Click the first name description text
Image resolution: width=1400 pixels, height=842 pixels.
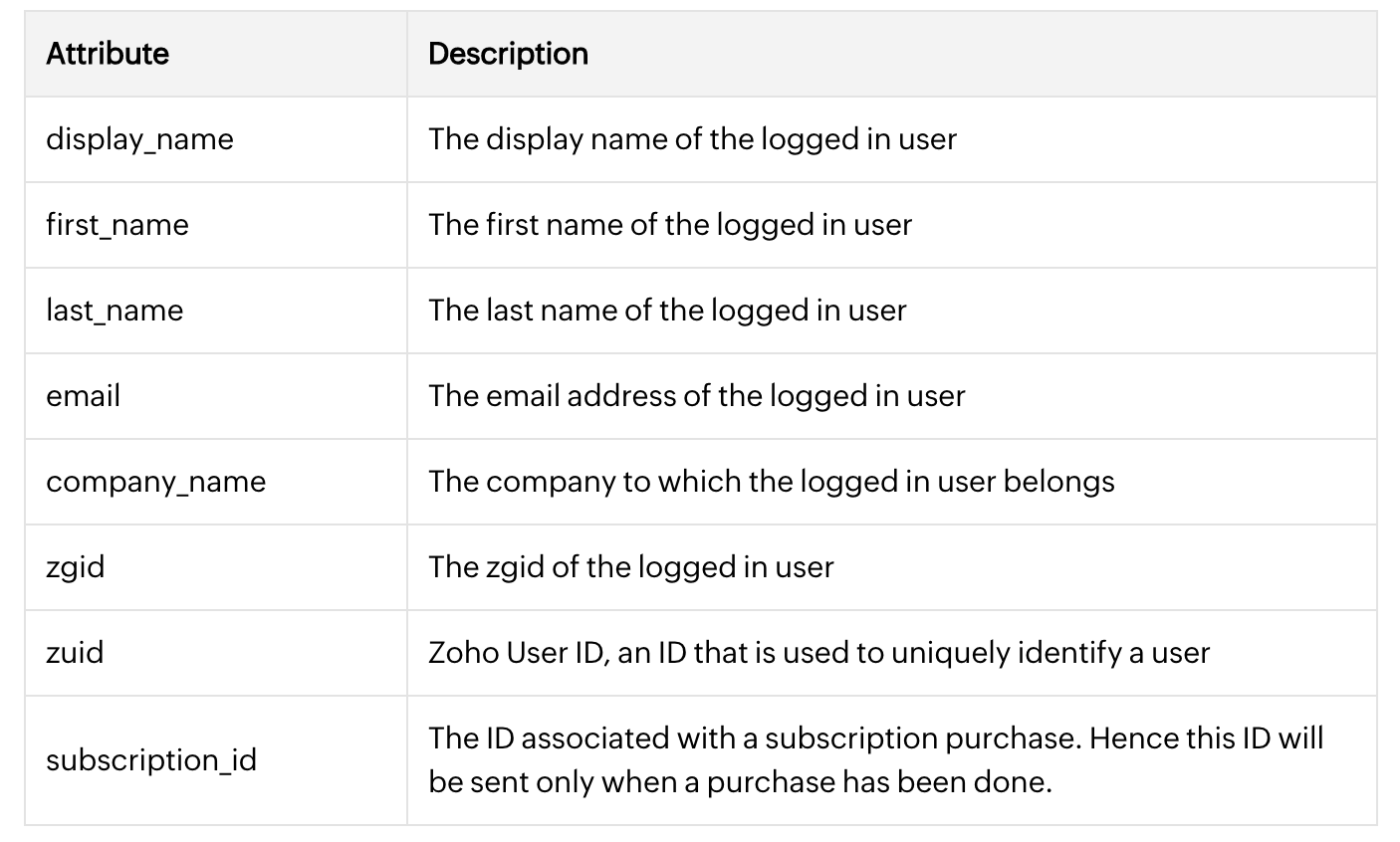point(670,225)
